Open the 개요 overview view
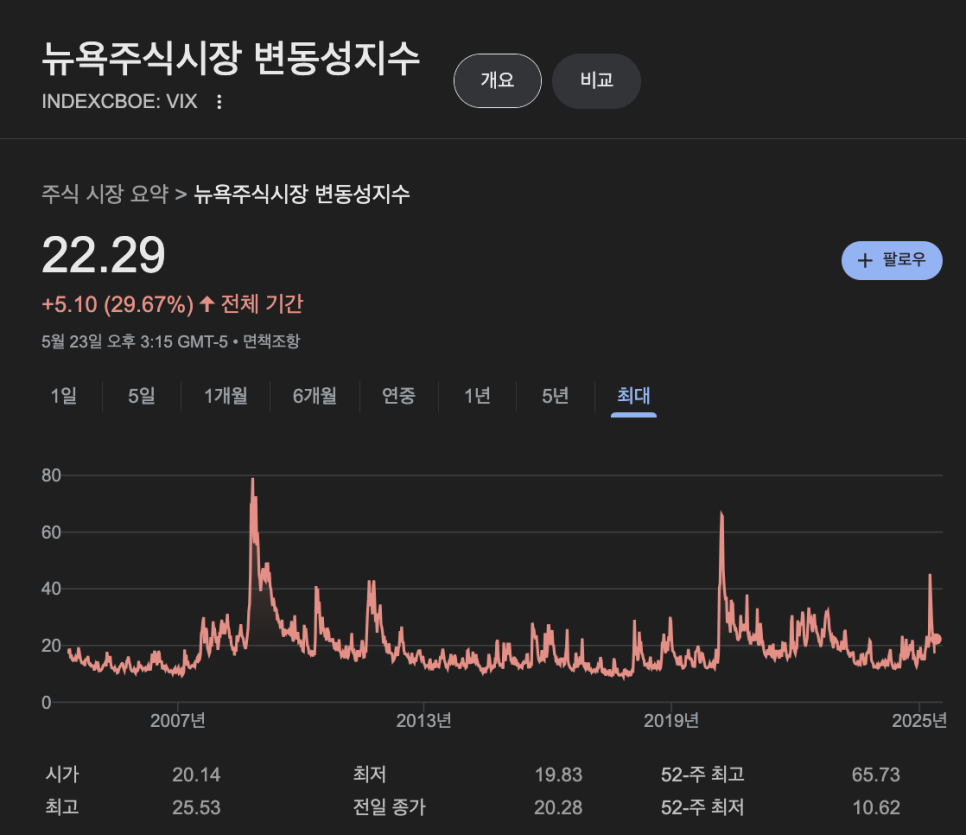The image size is (966, 835). (497, 81)
